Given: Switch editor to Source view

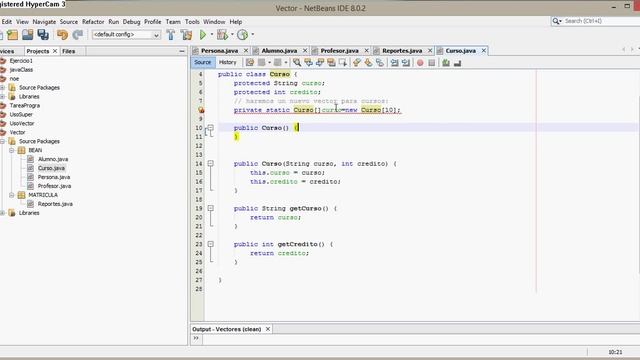Looking at the screenshot, I should click(x=202, y=62).
